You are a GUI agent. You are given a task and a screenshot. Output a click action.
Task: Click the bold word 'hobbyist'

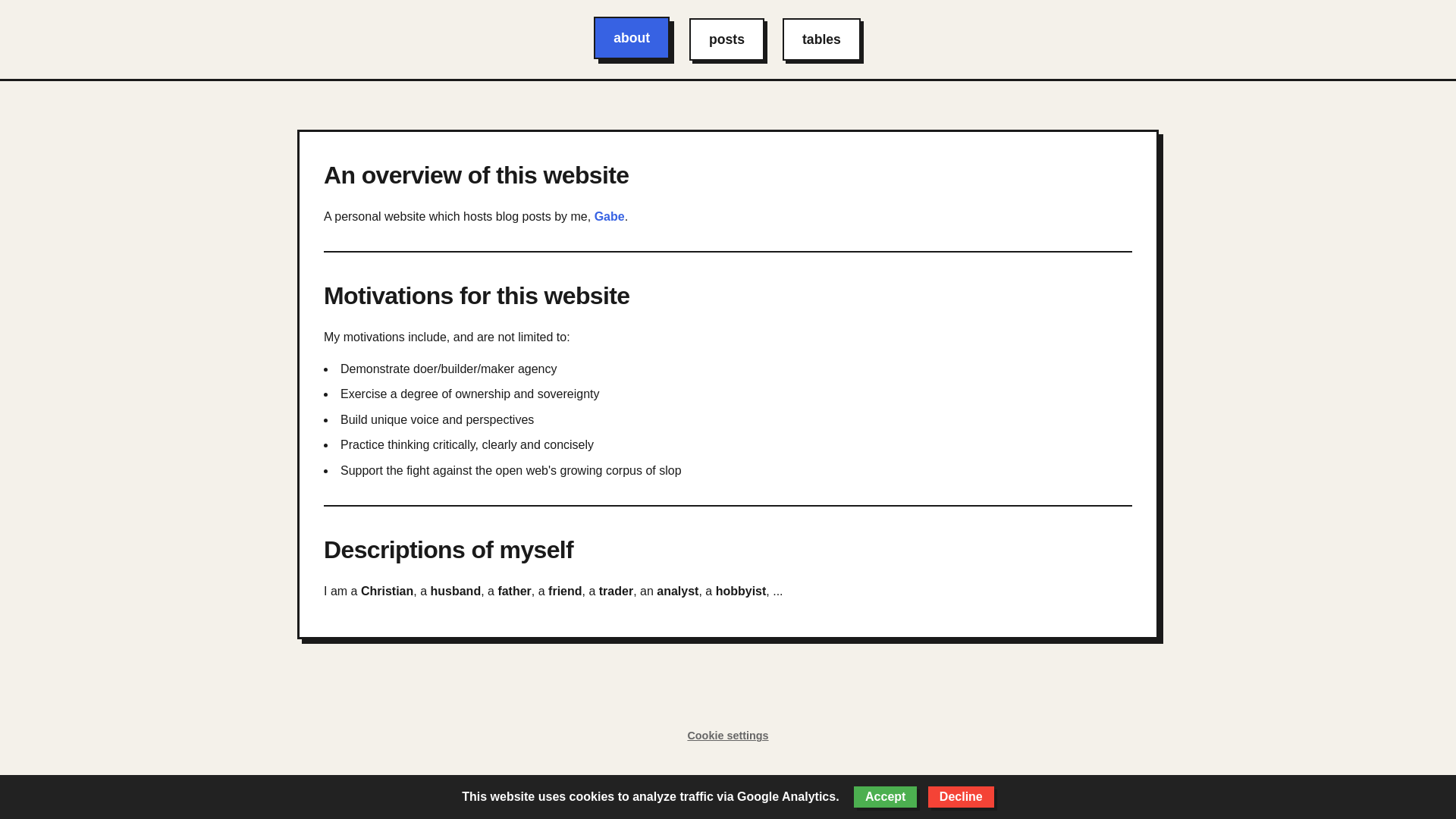tap(740, 591)
